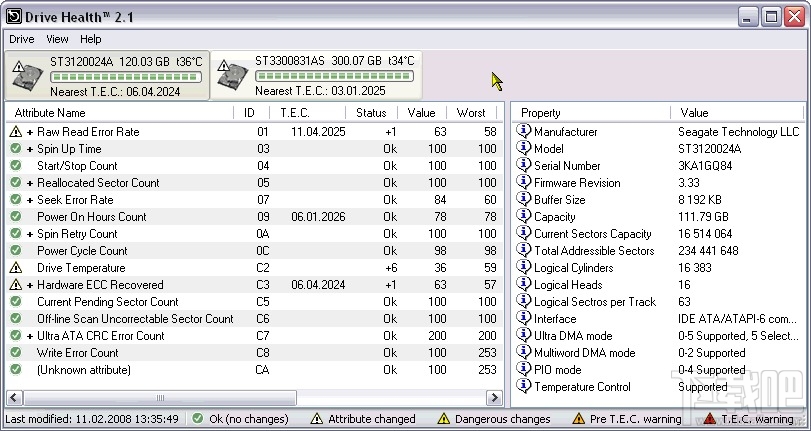
Task: Open the View menu
Action: tap(57, 39)
